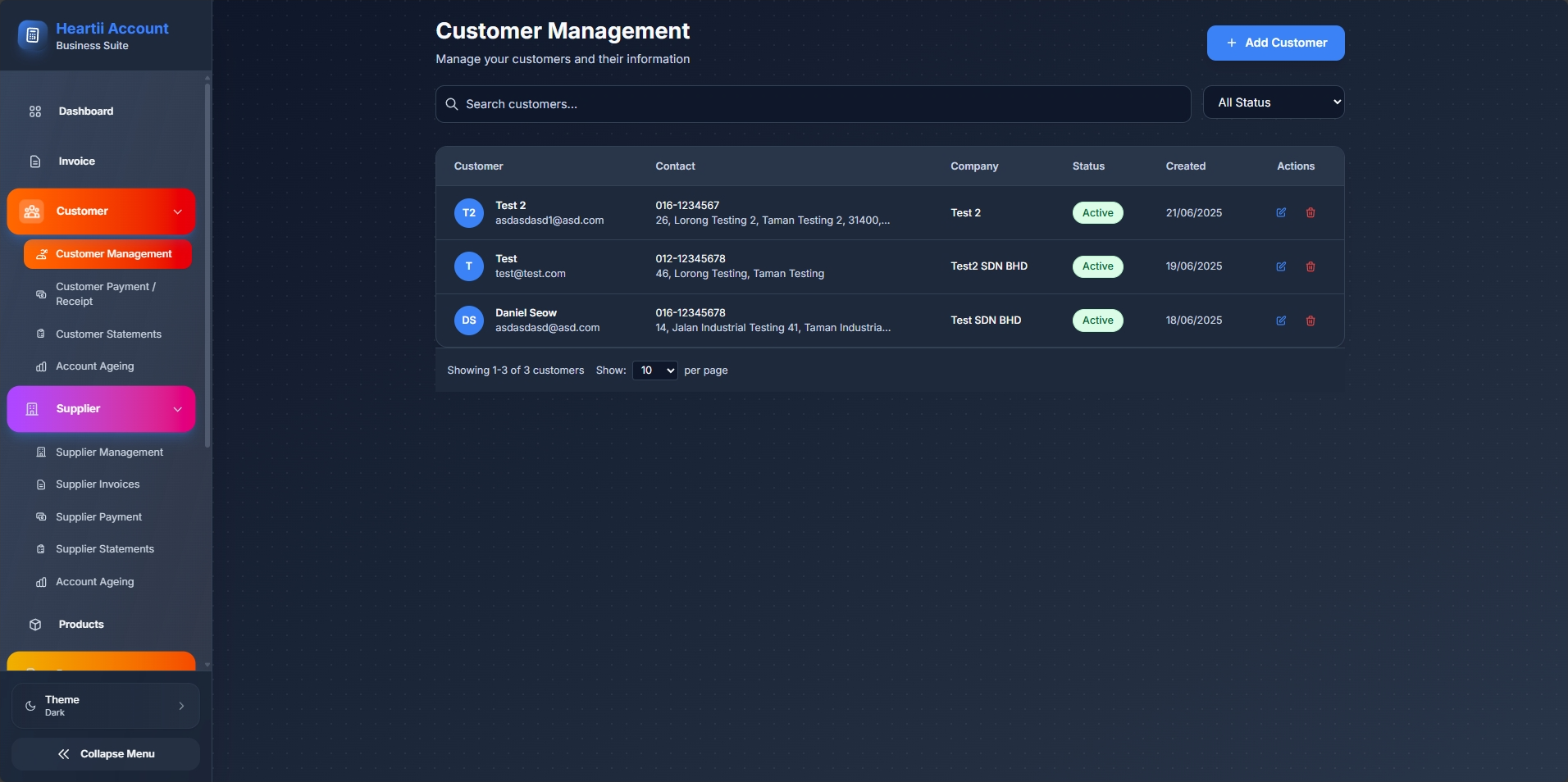Click the Add Customer button
1568x782 pixels.
click(1274, 43)
